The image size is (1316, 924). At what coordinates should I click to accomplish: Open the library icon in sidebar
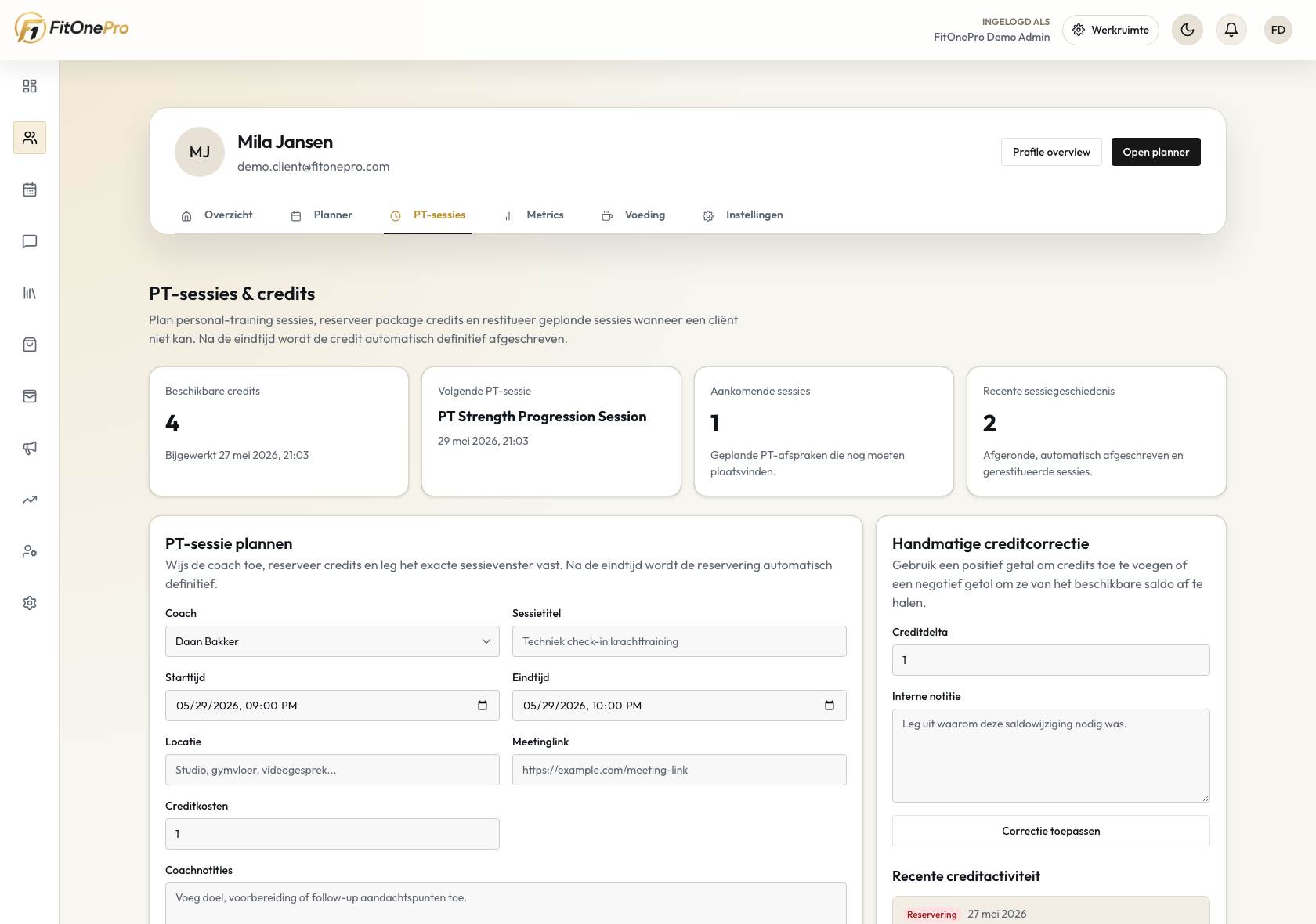(30, 293)
